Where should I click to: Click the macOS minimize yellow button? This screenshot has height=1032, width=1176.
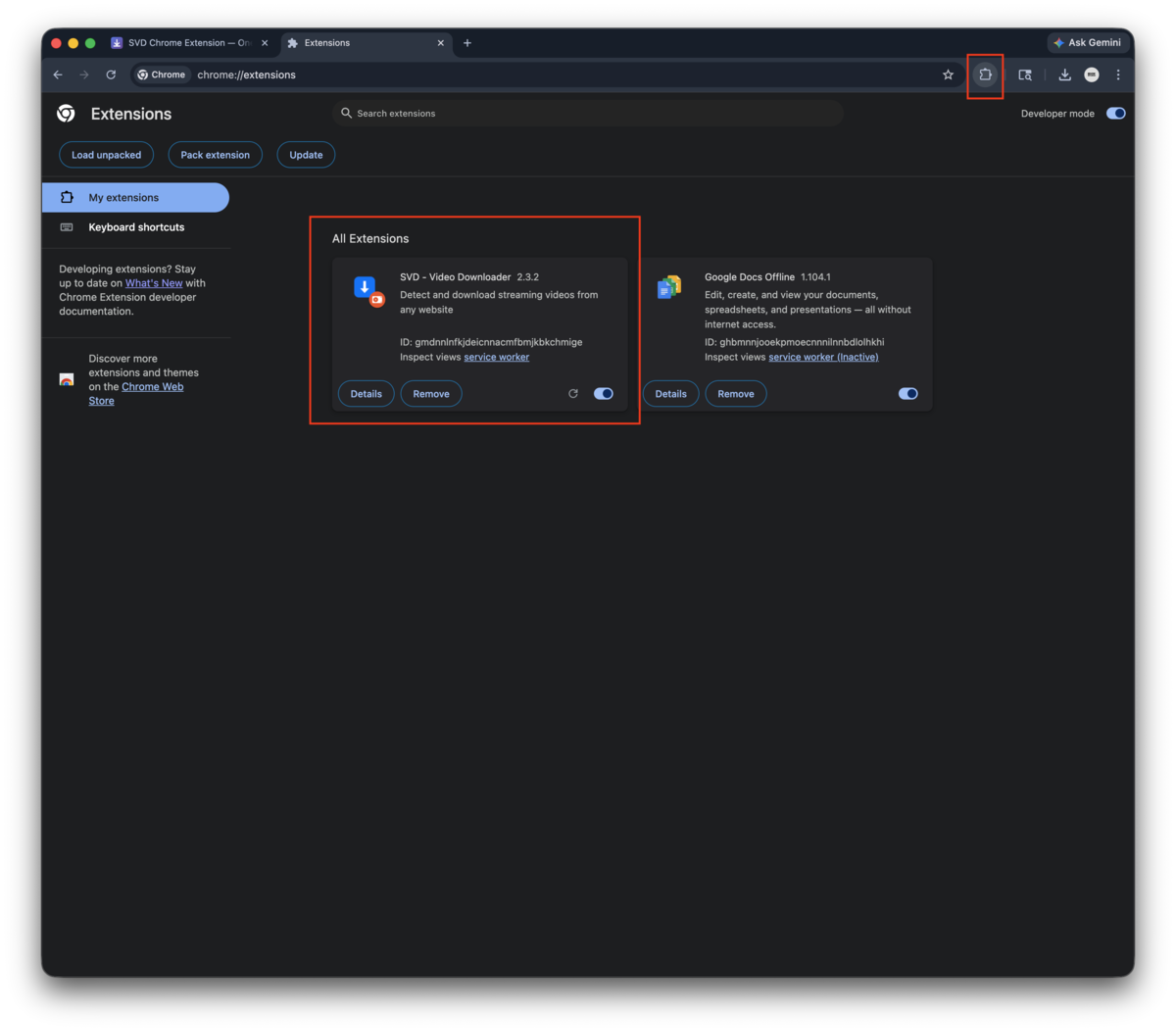[x=73, y=43]
